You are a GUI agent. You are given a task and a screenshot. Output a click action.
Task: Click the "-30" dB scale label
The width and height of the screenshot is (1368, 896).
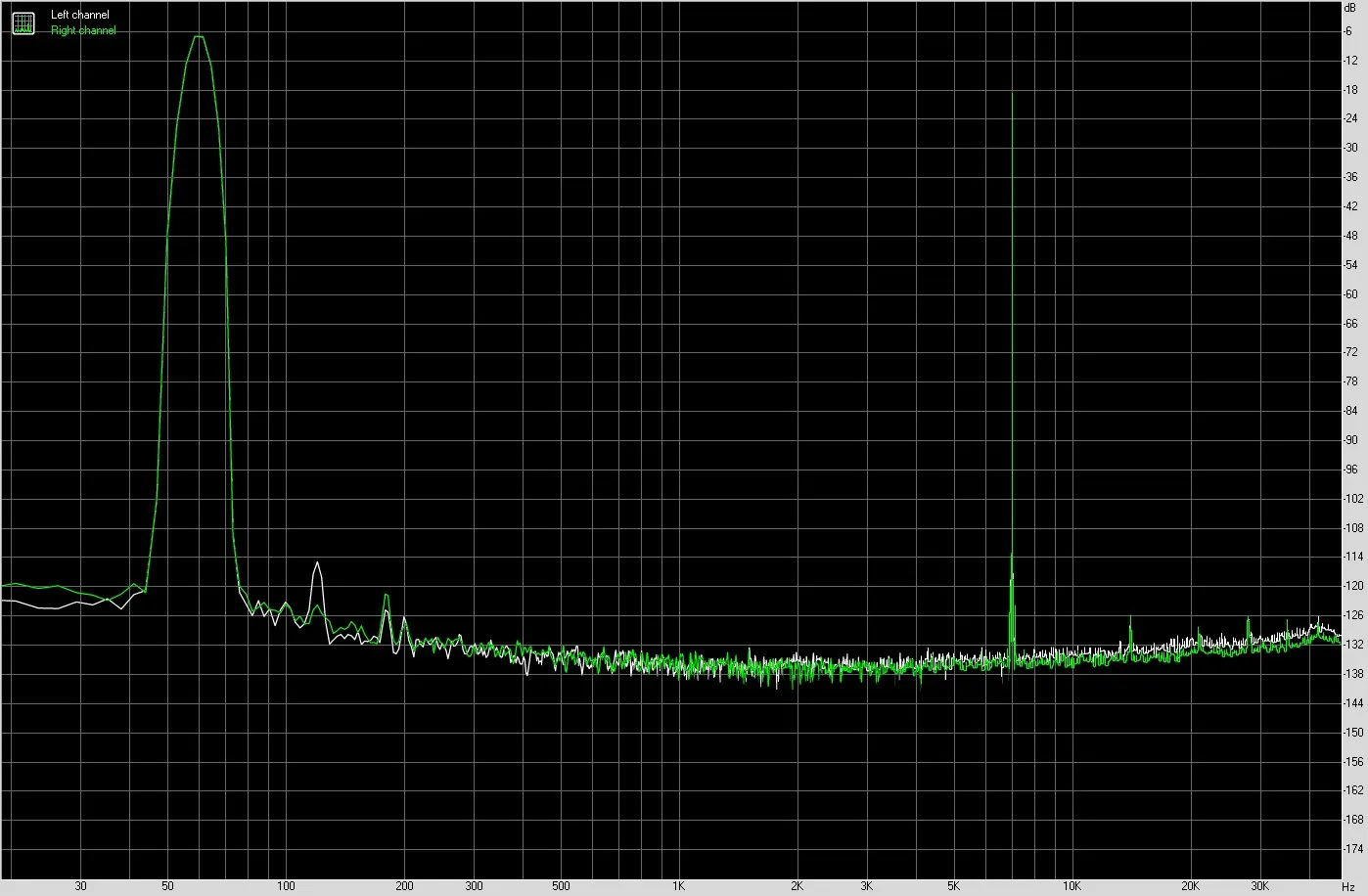tap(1350, 148)
